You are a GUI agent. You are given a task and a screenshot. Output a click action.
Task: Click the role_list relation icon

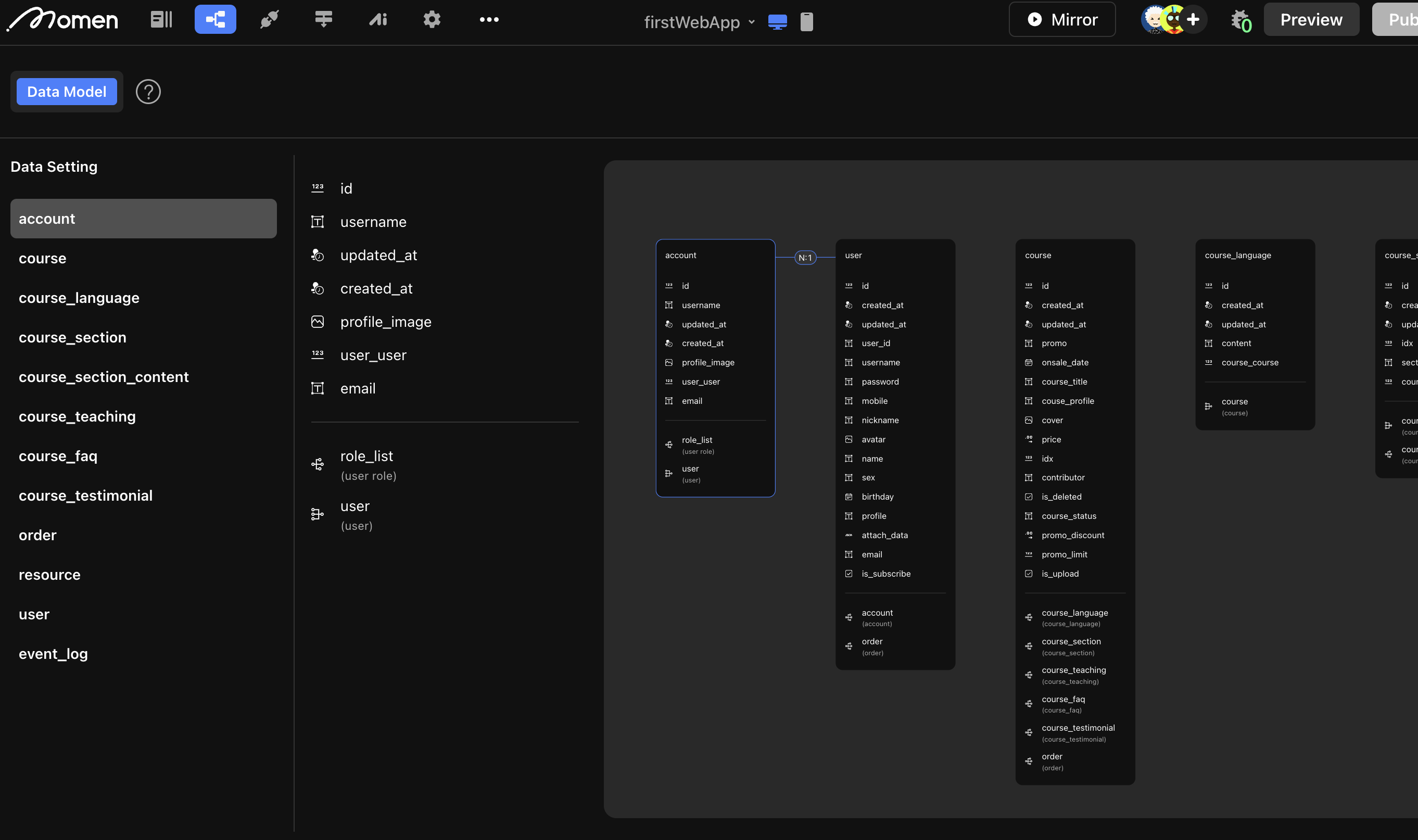click(x=318, y=464)
